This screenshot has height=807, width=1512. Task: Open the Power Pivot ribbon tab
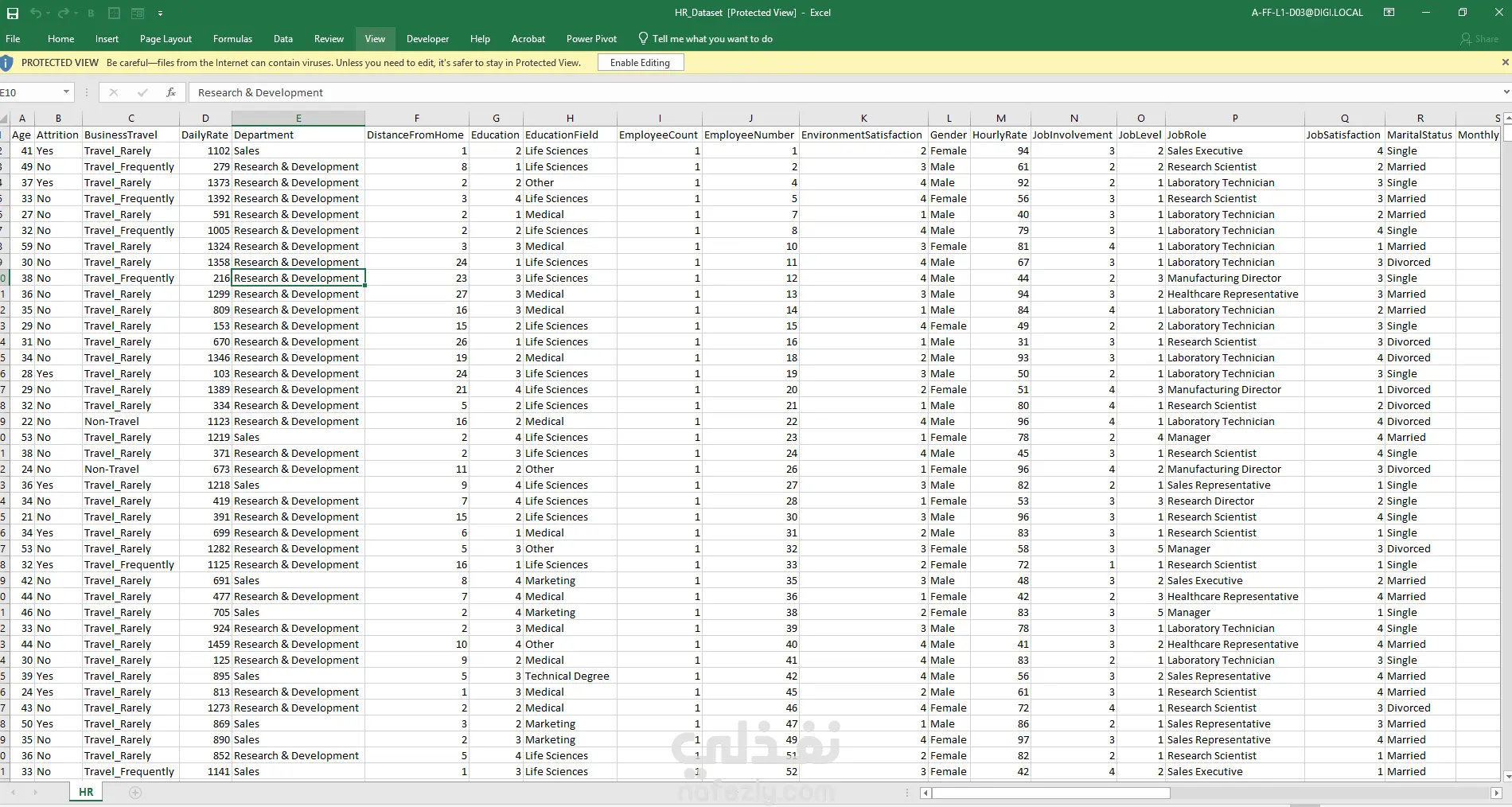click(x=591, y=38)
